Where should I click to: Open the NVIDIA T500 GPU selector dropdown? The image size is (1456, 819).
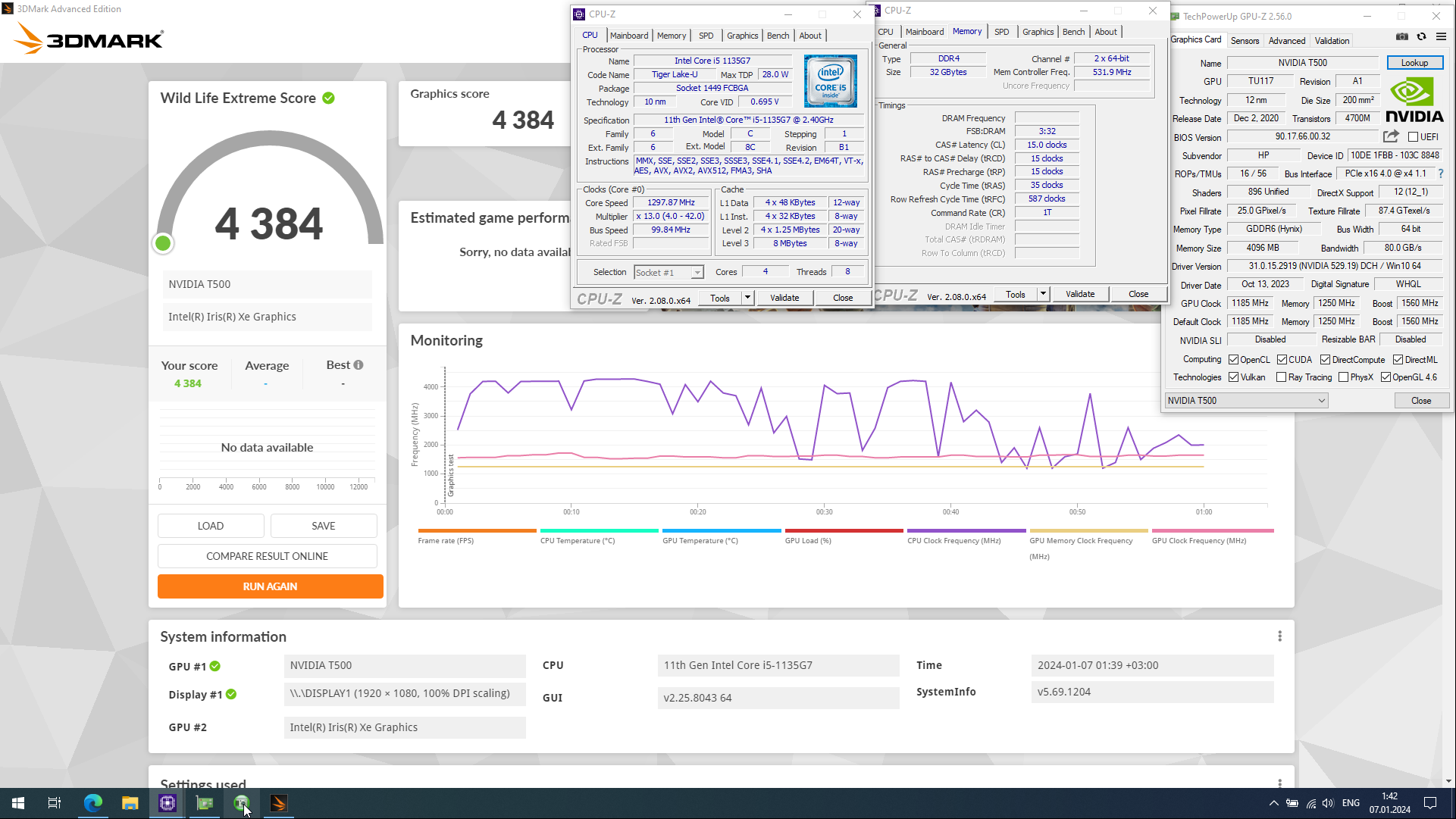[x=1246, y=401]
